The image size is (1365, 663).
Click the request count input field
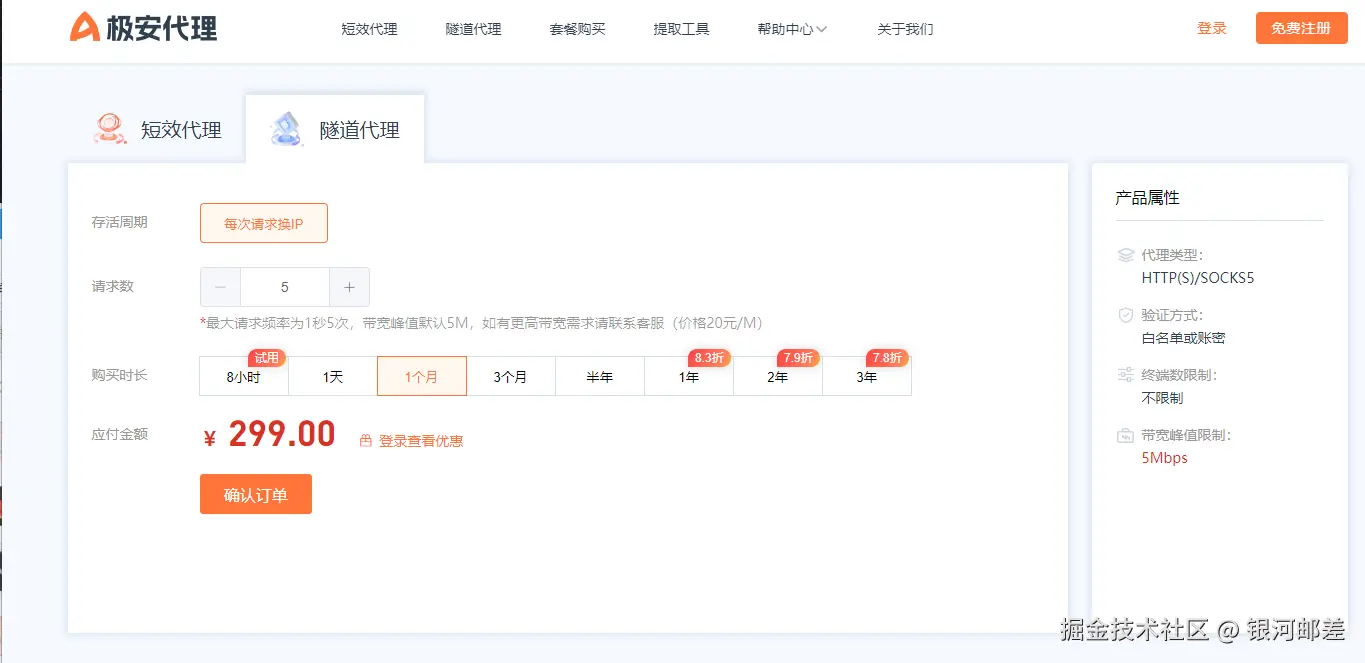click(285, 287)
